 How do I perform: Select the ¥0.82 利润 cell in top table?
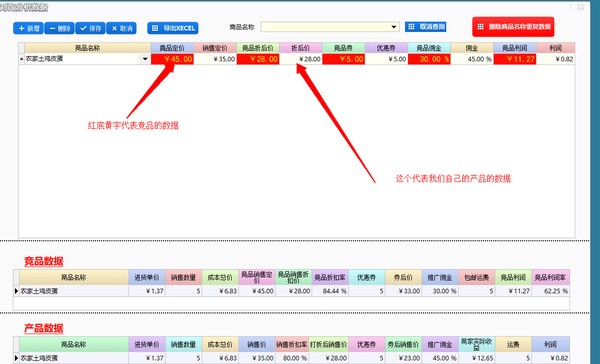(x=556, y=59)
